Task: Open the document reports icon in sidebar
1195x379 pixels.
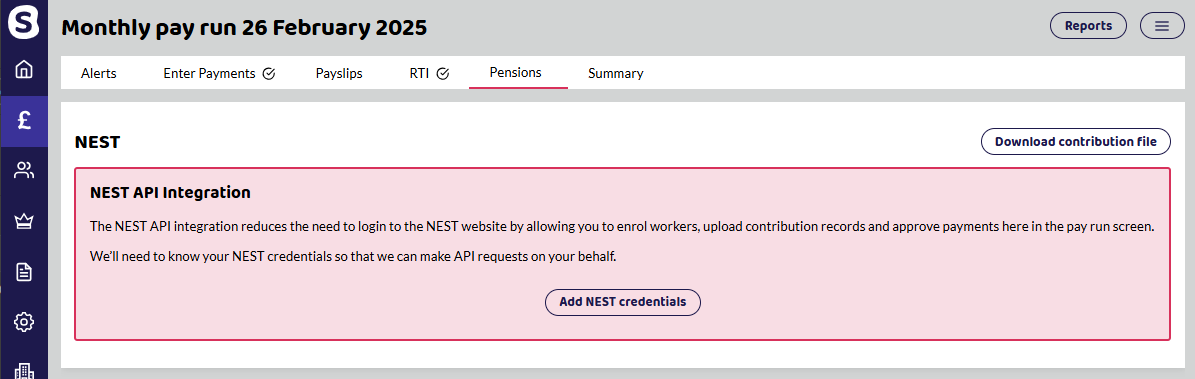Action: (24, 271)
